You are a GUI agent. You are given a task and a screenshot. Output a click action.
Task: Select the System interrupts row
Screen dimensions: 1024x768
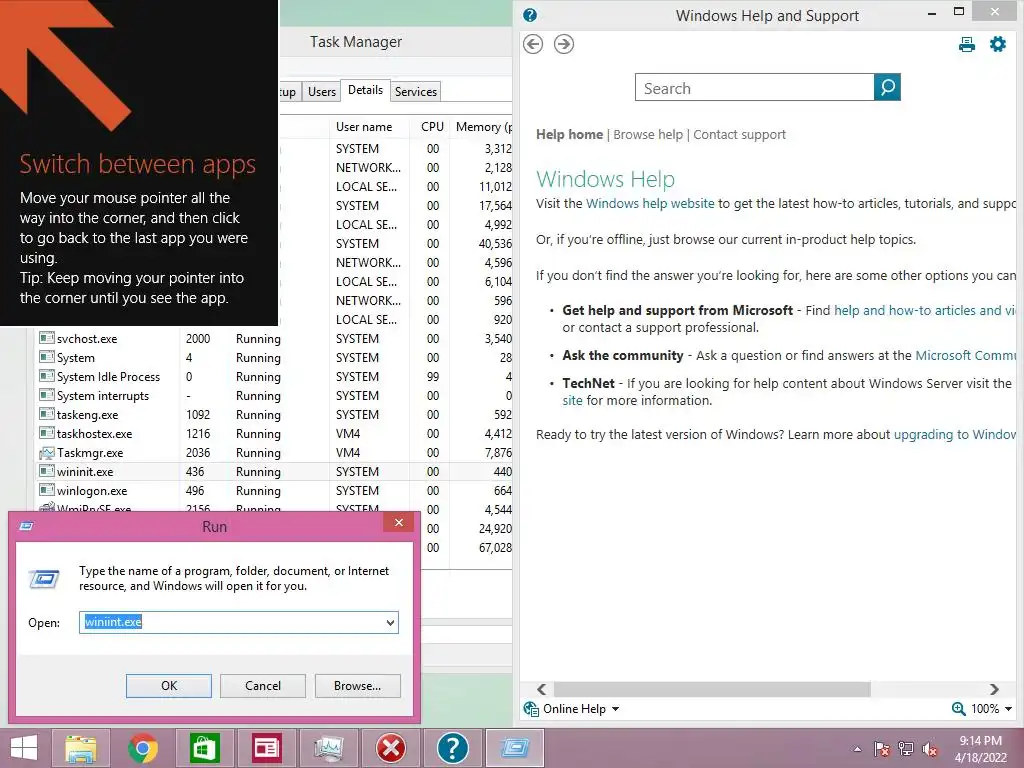(274, 396)
